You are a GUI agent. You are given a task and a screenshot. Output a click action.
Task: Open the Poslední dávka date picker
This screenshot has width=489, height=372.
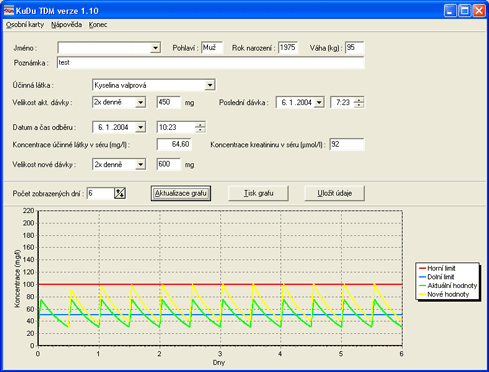tap(319, 102)
